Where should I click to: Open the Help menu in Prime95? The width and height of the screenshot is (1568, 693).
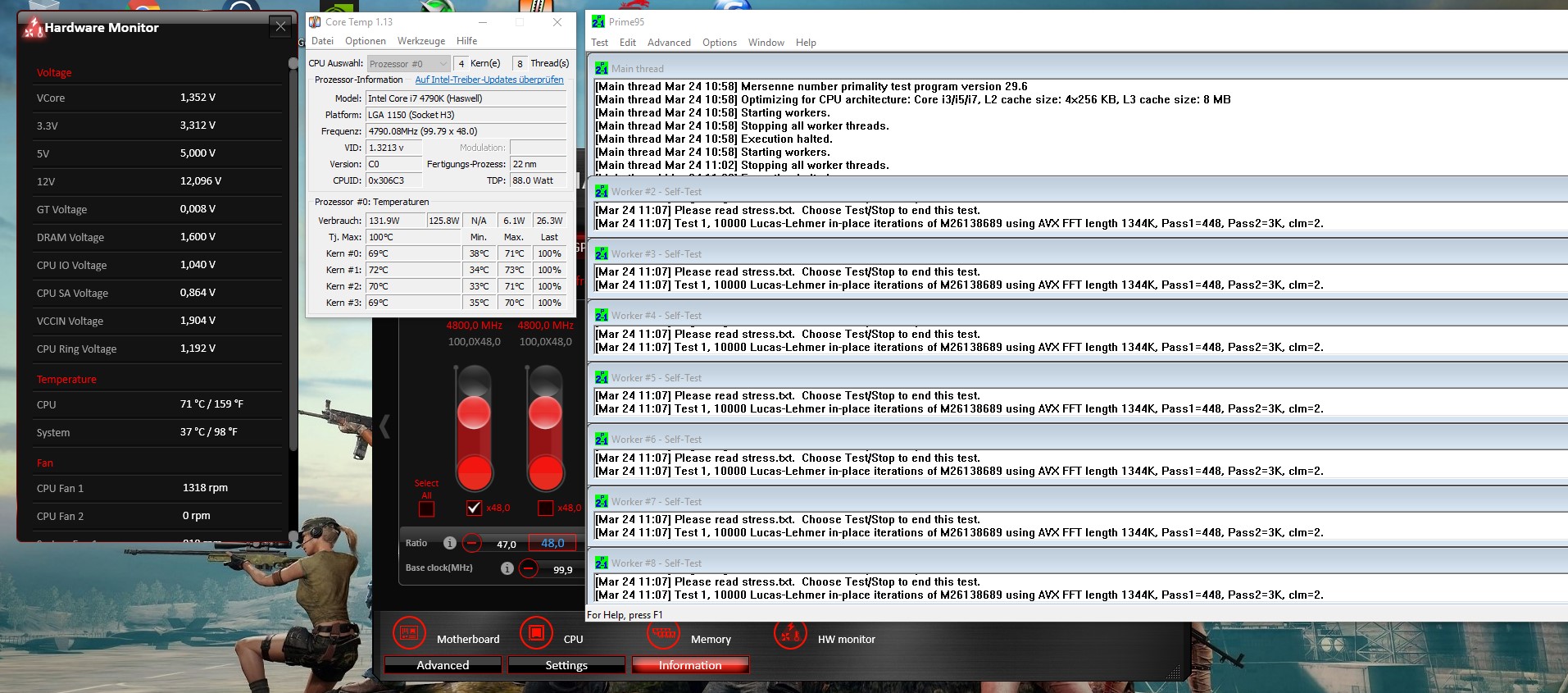[x=806, y=43]
